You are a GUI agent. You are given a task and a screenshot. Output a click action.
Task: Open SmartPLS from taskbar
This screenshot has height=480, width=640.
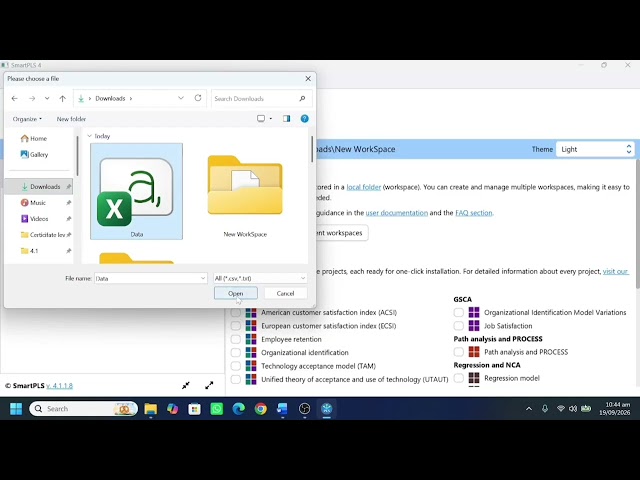[327, 409]
